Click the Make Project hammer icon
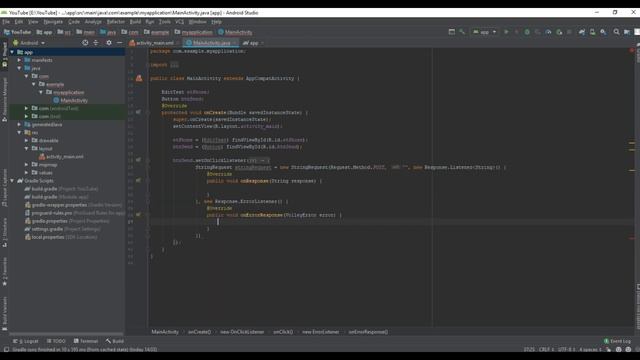This screenshot has width=640, height=360. 462,32
